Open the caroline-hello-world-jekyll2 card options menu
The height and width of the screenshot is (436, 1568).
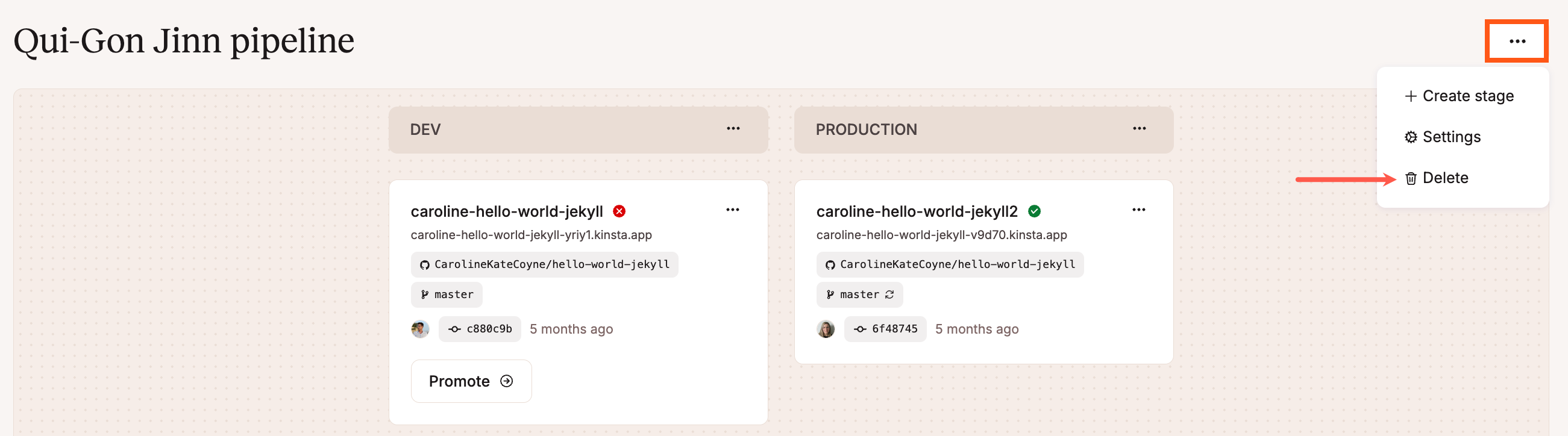coord(1138,209)
